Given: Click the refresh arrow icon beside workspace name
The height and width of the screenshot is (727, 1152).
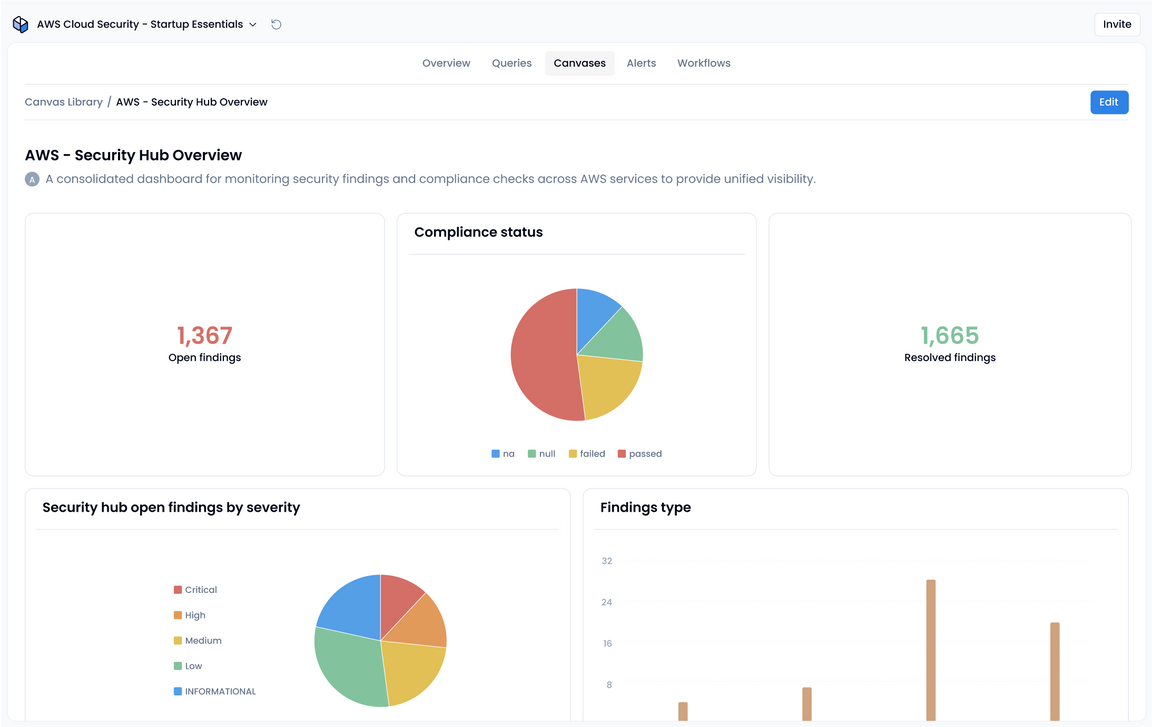Looking at the screenshot, I should 276,24.
